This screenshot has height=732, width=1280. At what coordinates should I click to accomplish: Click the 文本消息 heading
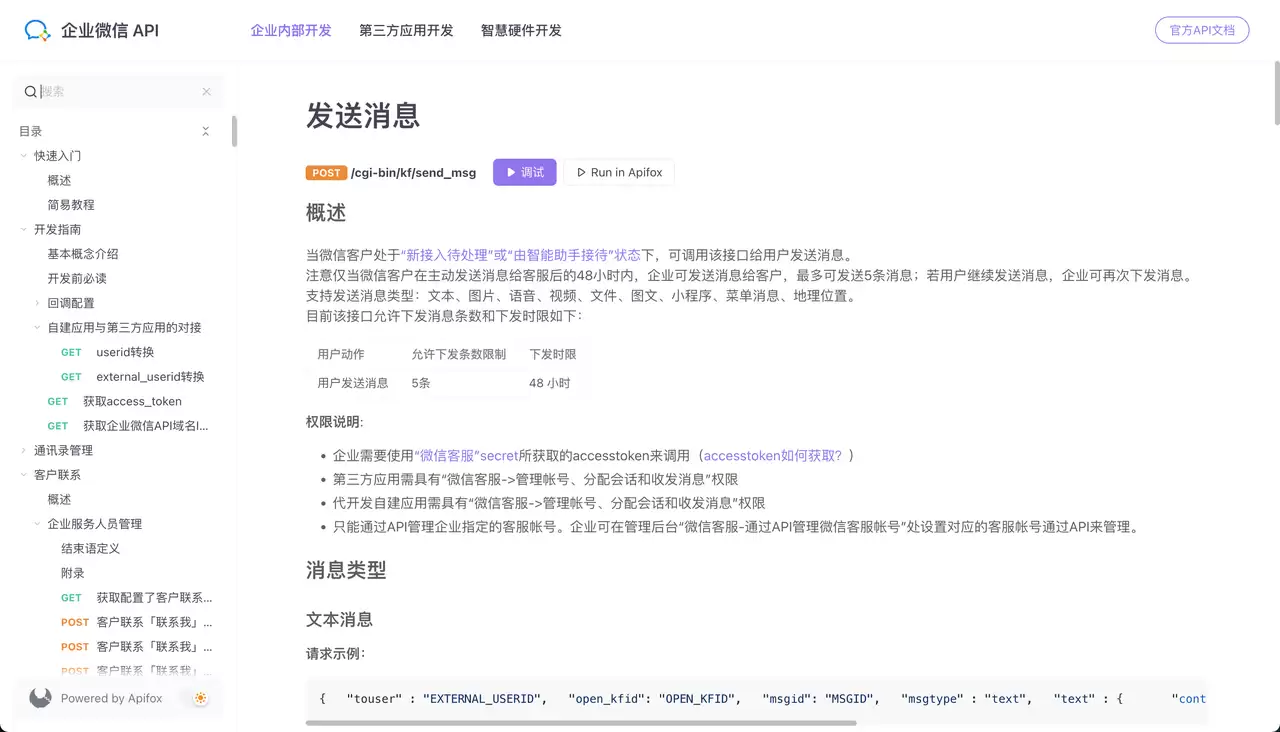click(339, 620)
